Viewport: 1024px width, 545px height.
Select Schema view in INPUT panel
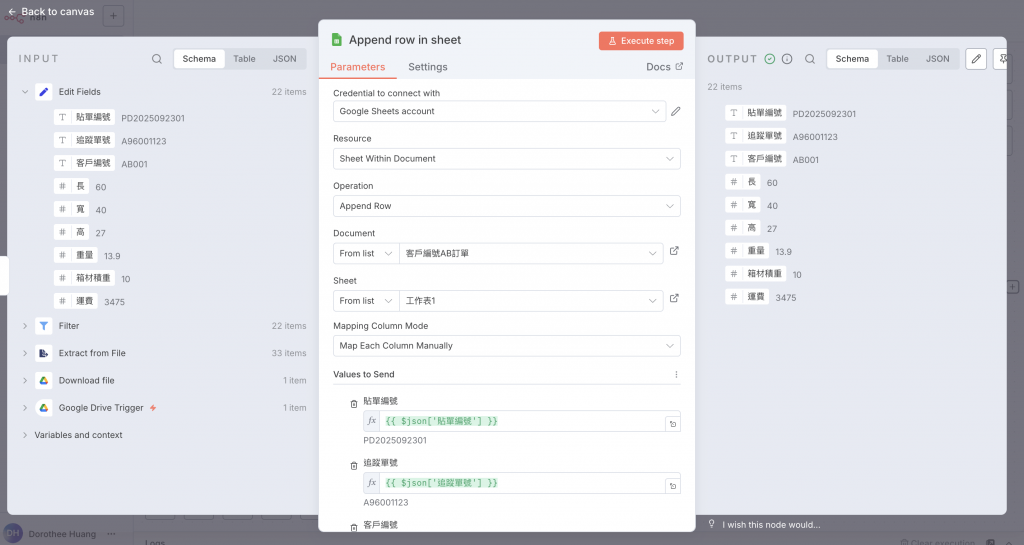(x=199, y=59)
